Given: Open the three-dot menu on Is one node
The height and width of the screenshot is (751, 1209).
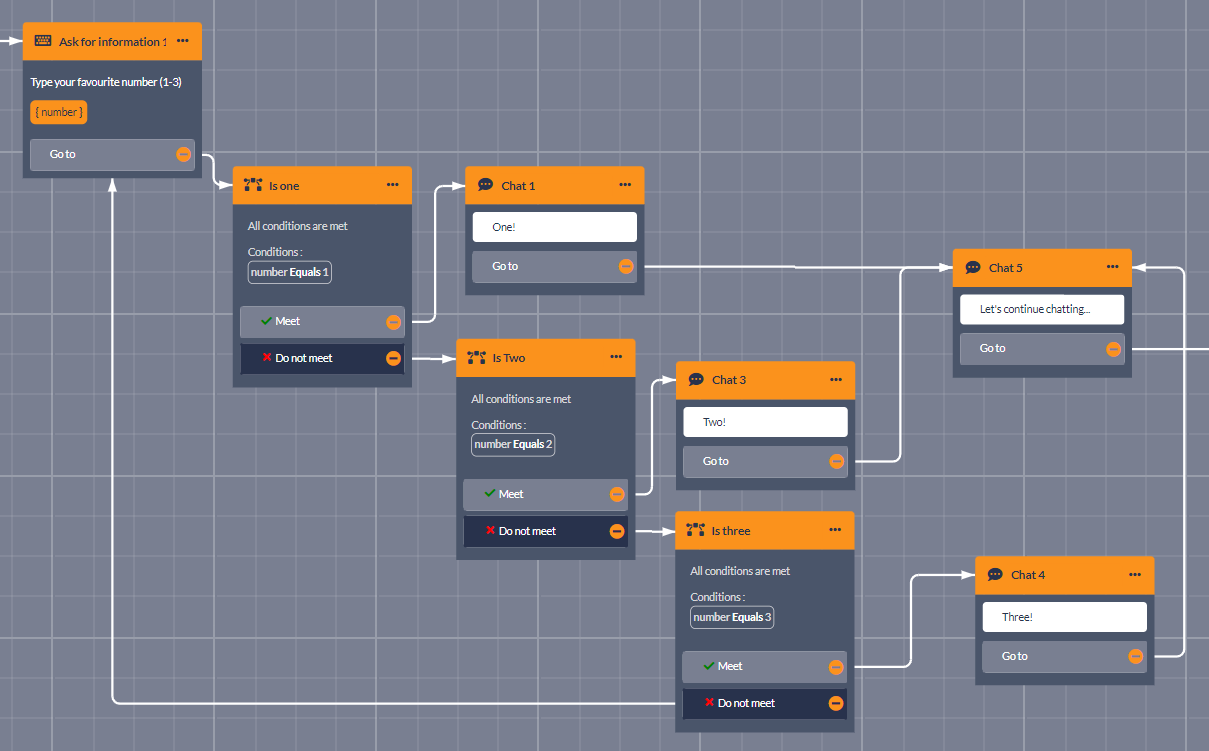Looking at the screenshot, I should (x=392, y=185).
